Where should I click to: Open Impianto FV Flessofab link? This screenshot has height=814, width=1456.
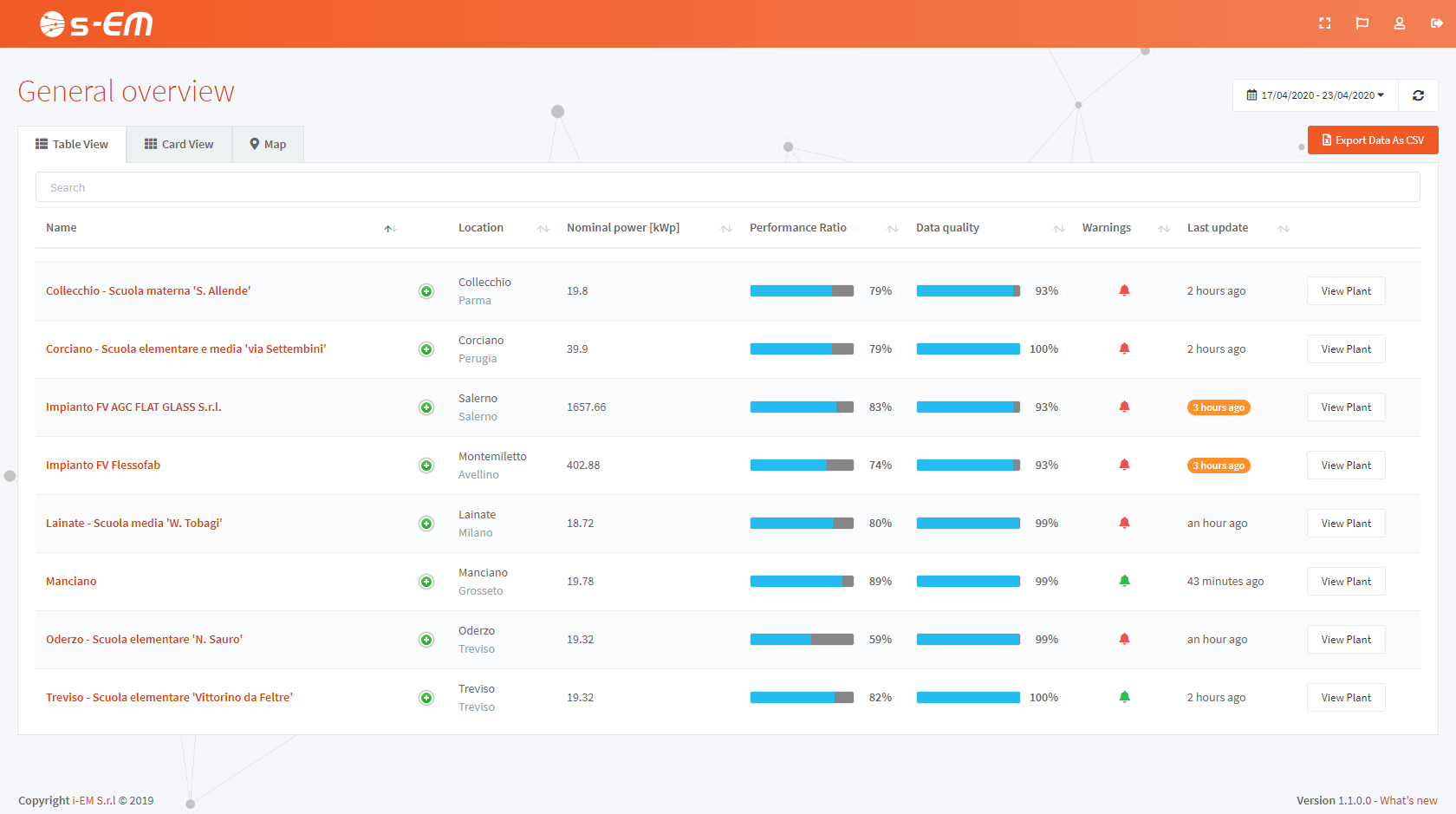pyautogui.click(x=103, y=466)
